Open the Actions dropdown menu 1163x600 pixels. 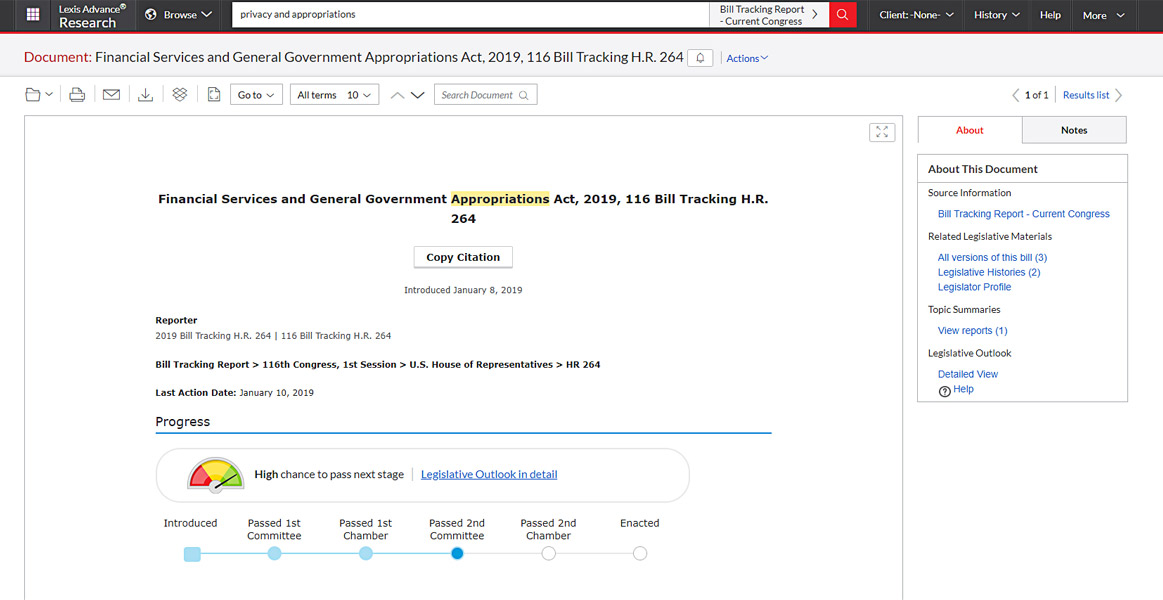(747, 58)
